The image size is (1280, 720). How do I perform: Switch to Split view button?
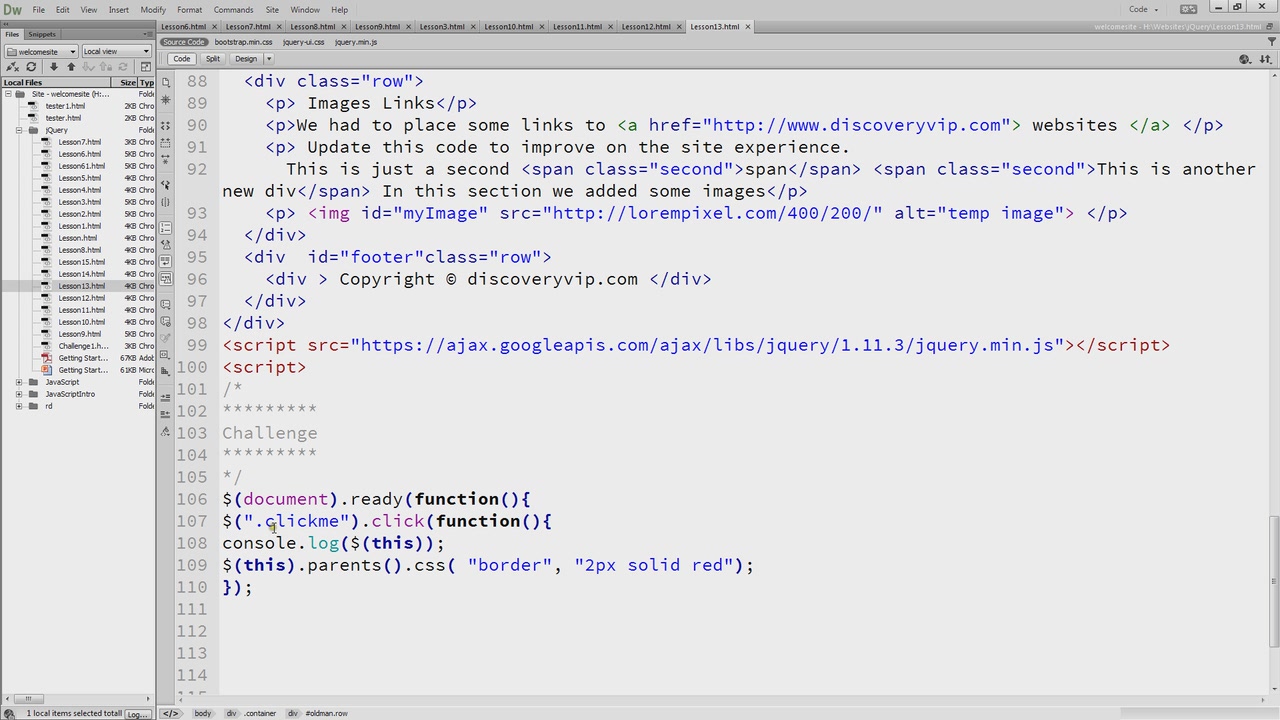[213, 59]
